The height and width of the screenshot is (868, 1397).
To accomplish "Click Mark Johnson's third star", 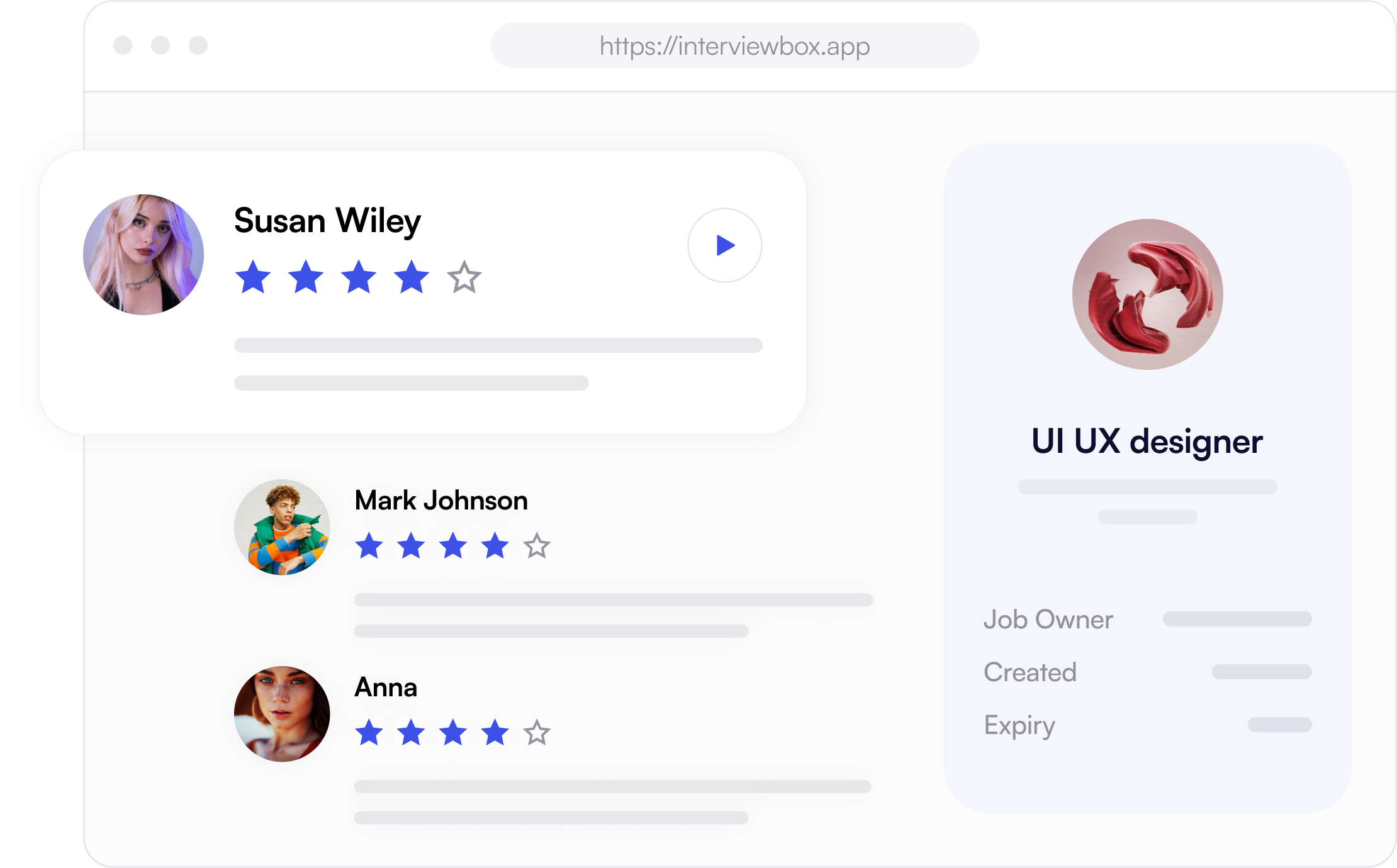I will point(453,545).
